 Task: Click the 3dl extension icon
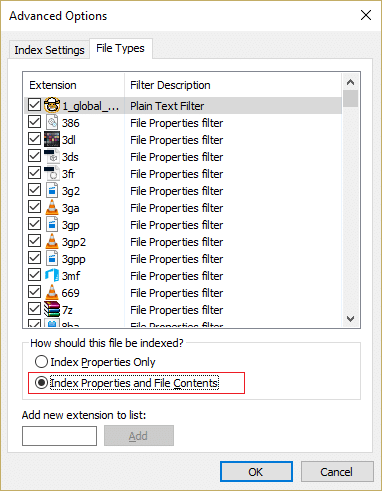(52, 139)
